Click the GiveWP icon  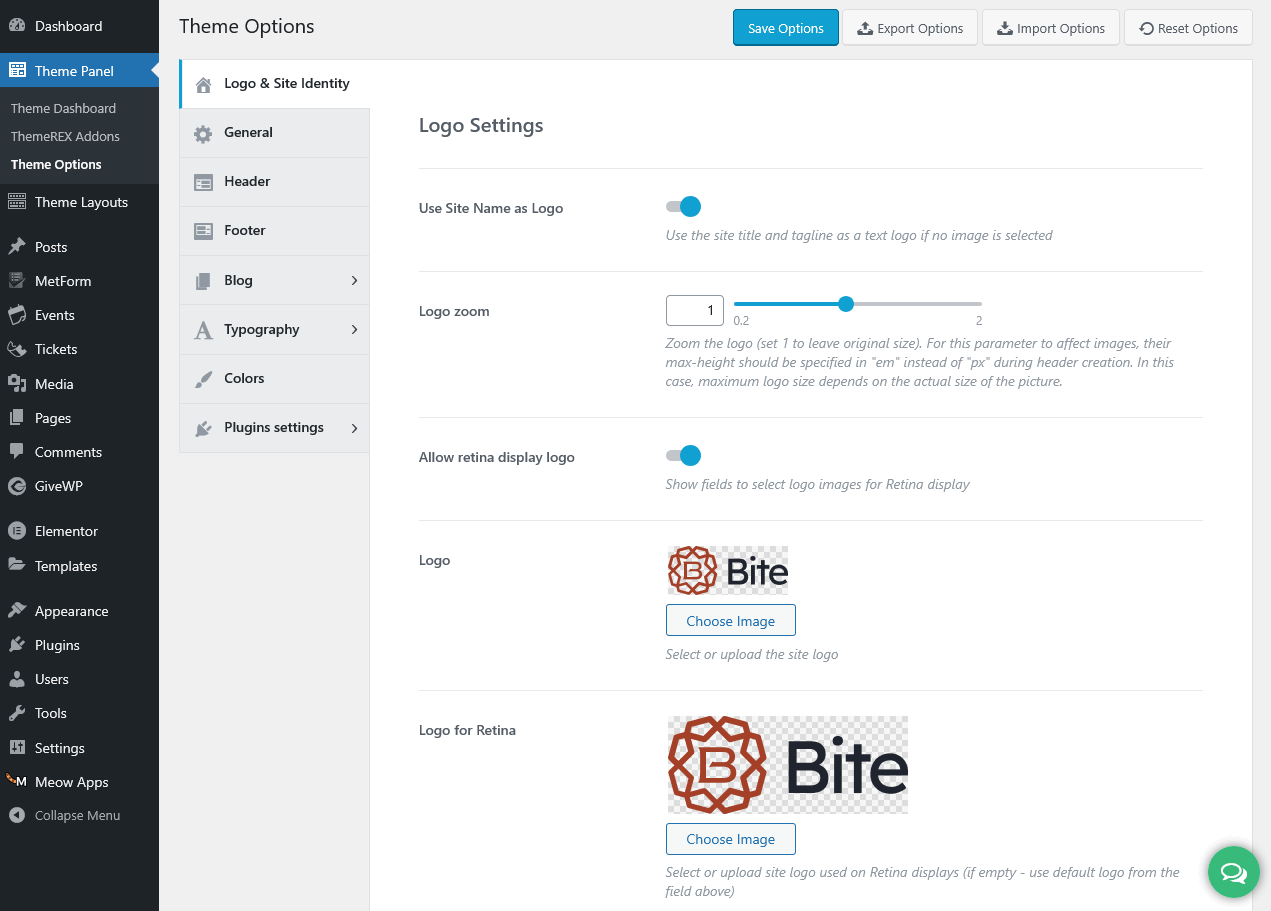pos(17,486)
